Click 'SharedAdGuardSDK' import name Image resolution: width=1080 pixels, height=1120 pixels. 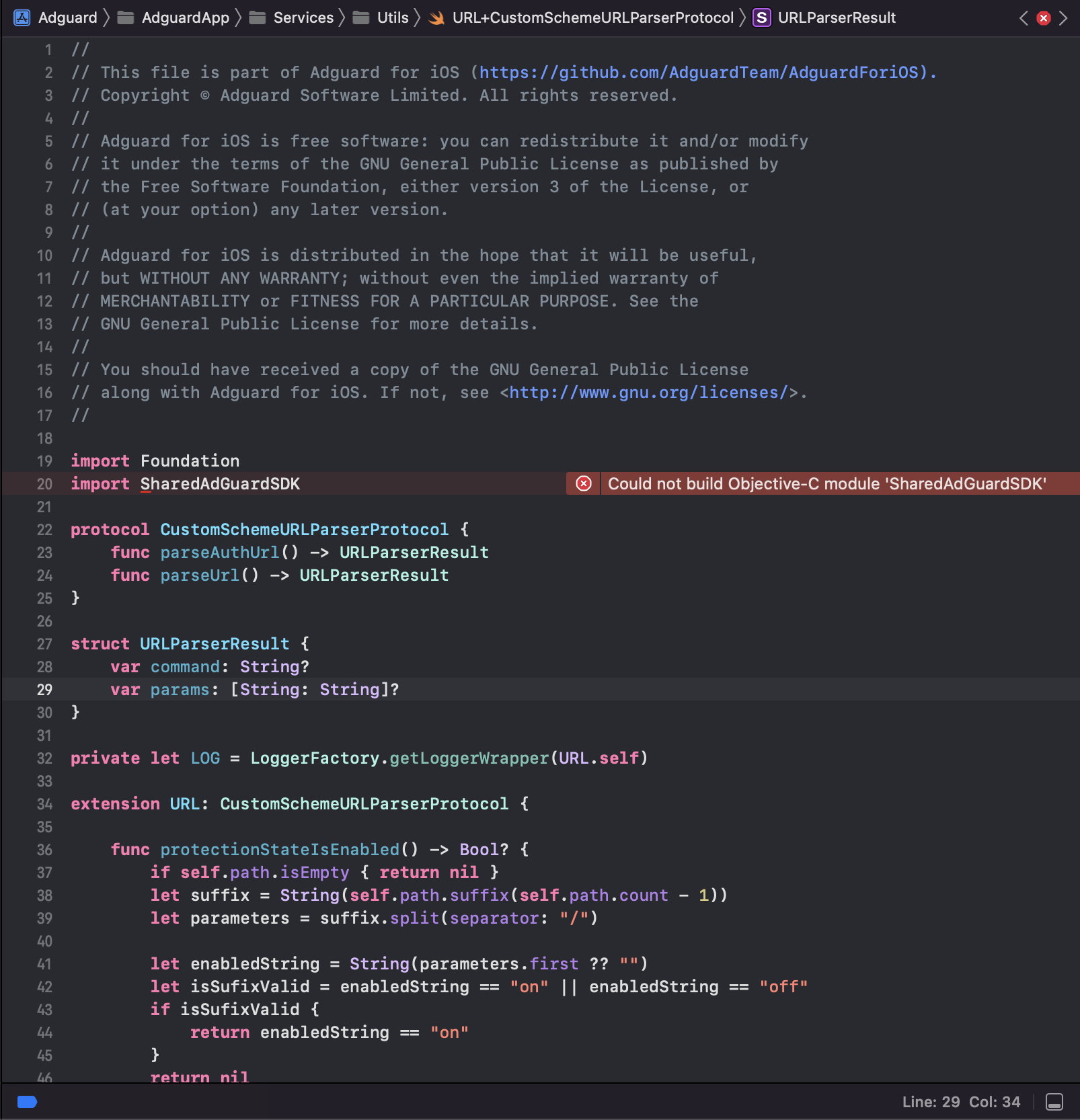[x=220, y=484]
